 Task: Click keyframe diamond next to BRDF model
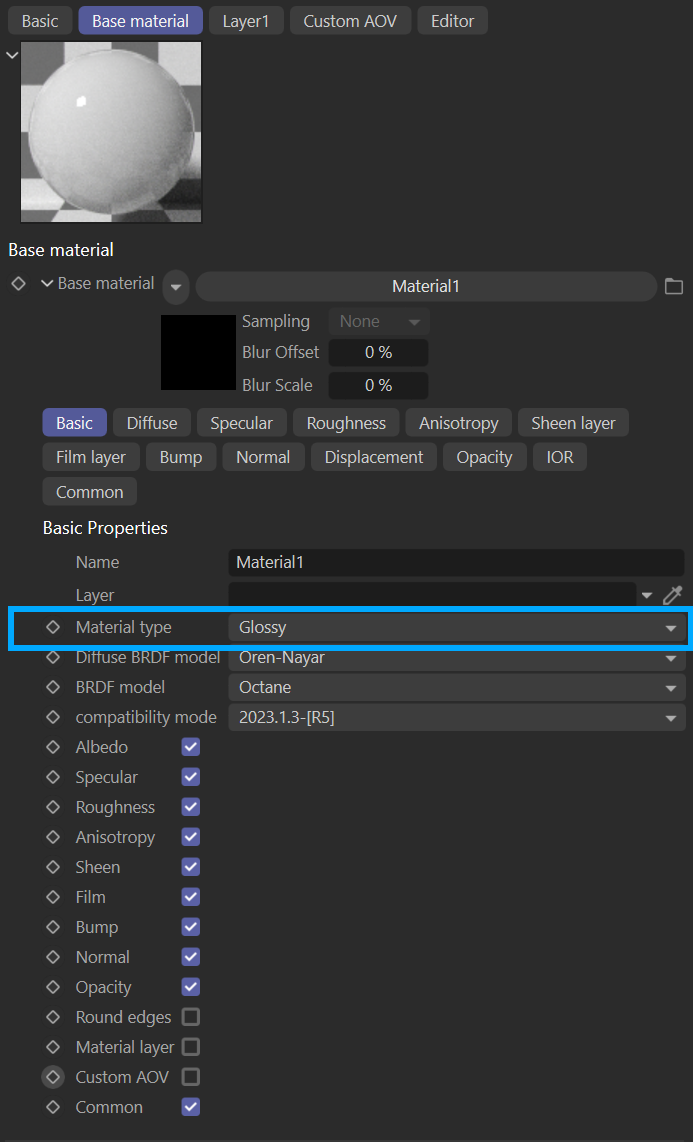(x=53, y=687)
